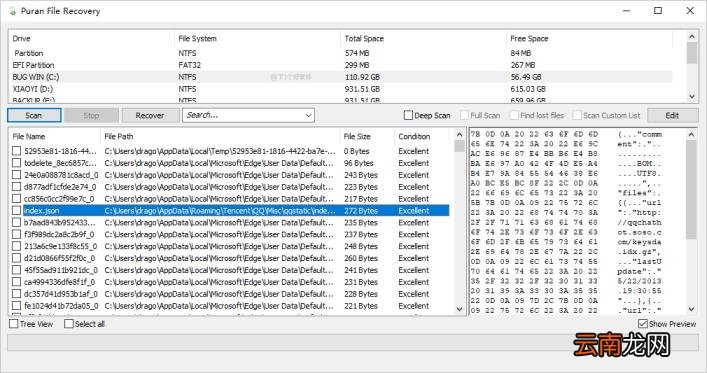The image size is (707, 373).
Task: Click the hex preview scrollbar down arrow
Action: click(691, 309)
